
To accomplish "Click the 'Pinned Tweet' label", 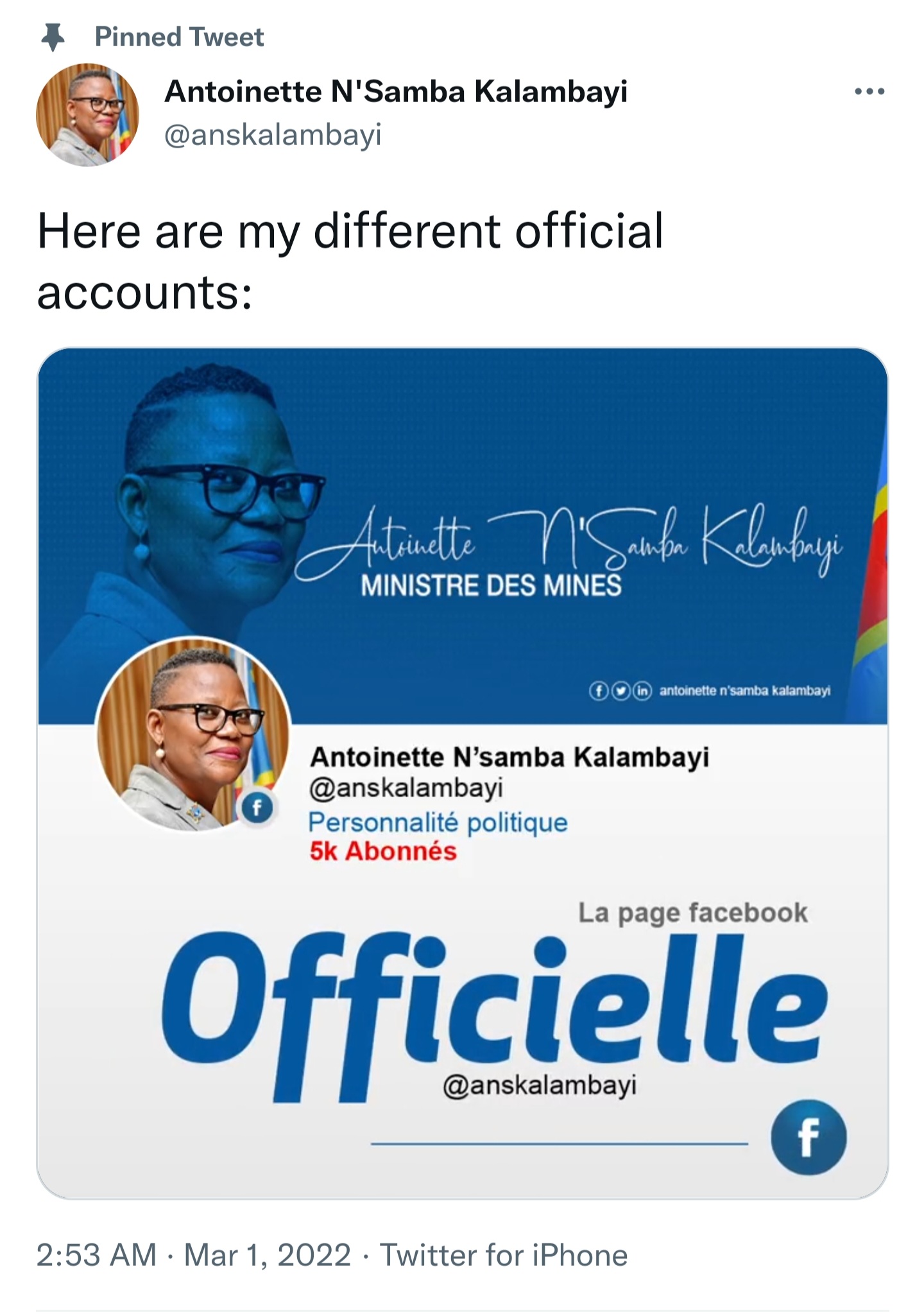I will pyautogui.click(x=179, y=37).
